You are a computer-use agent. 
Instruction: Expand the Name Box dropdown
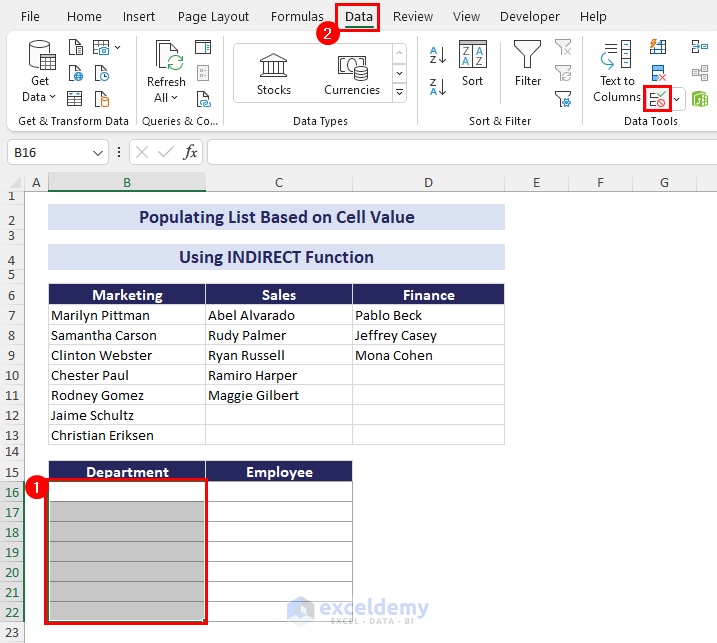(97, 153)
